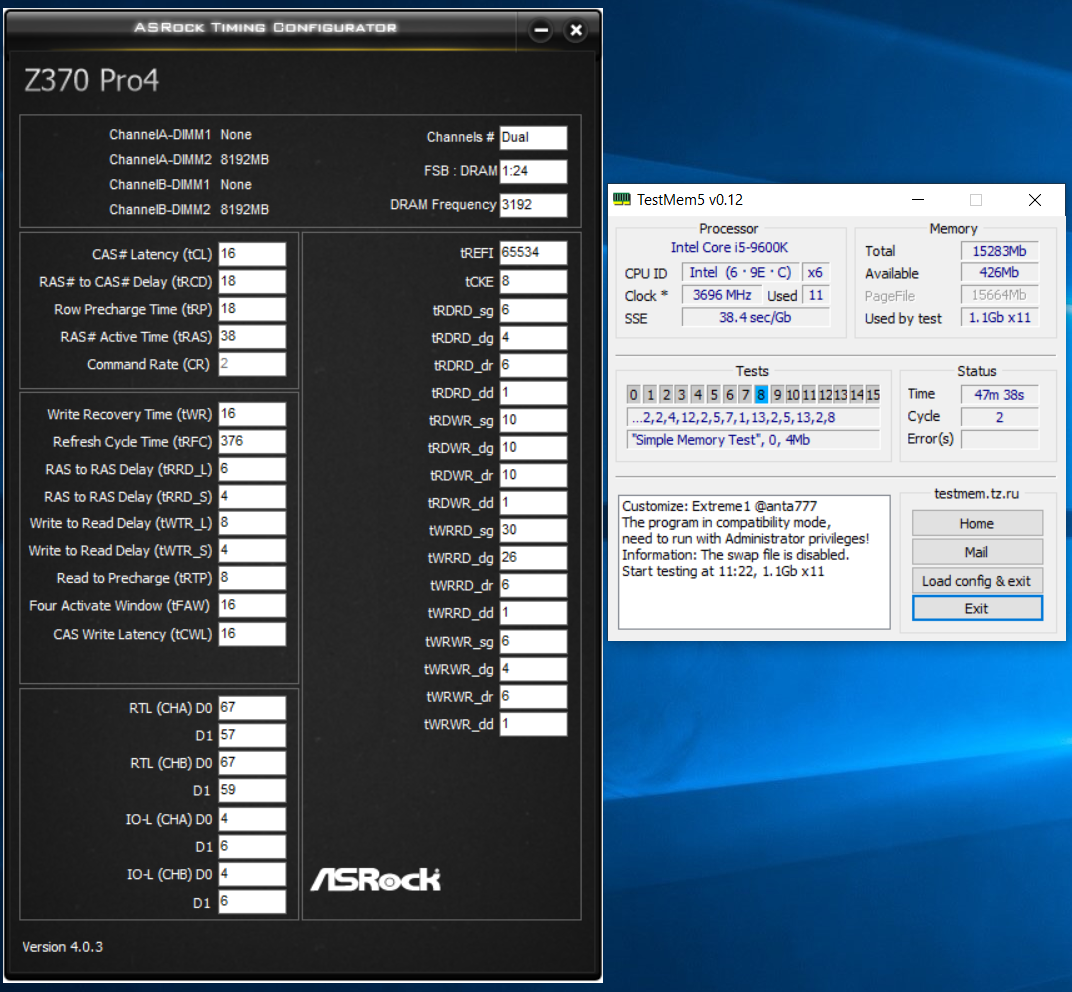Screen dimensions: 1072x992
Task: Click the CPU ID value Intel (6 · 9E · C)
Action: tap(740, 272)
